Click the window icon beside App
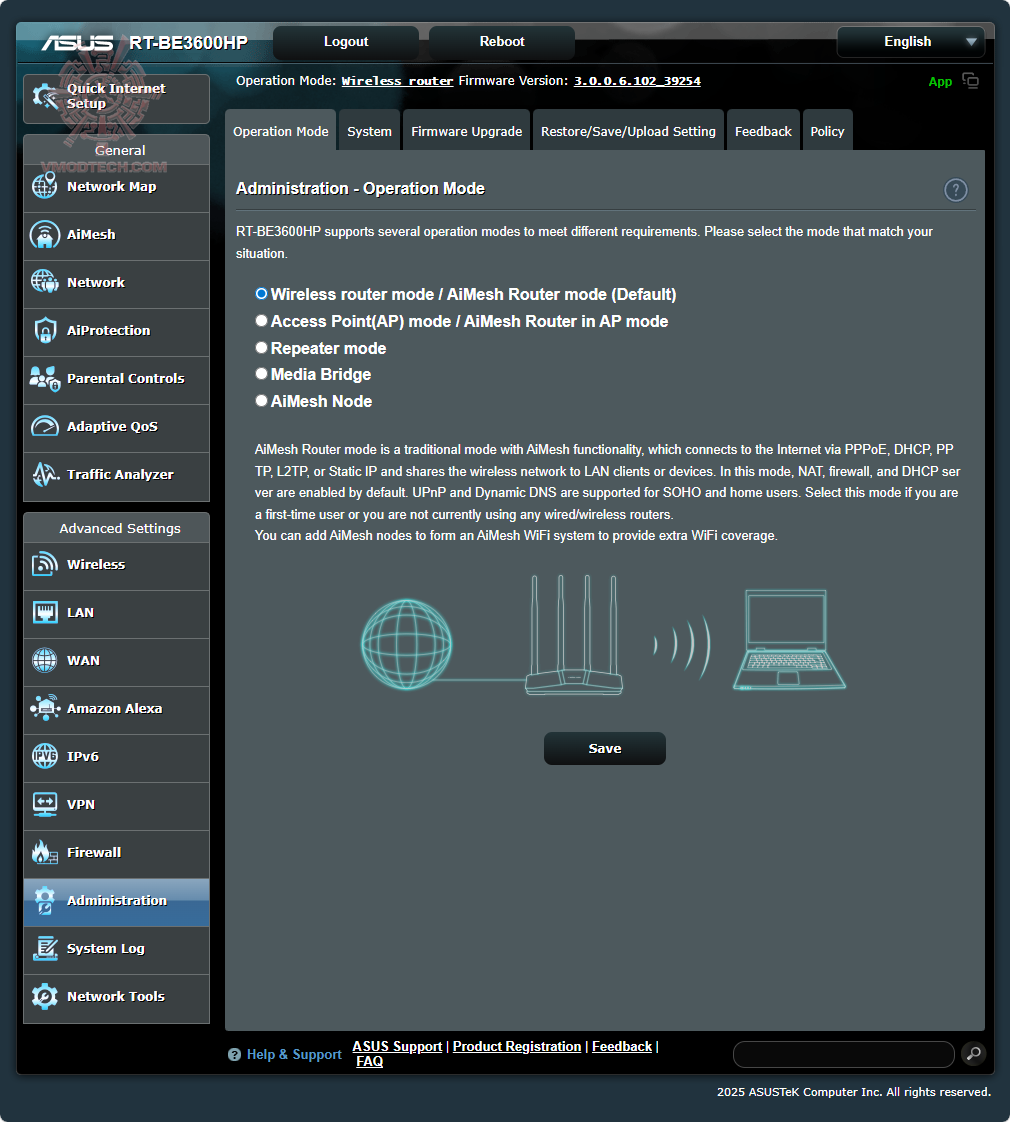This screenshot has width=1010, height=1122. click(971, 80)
